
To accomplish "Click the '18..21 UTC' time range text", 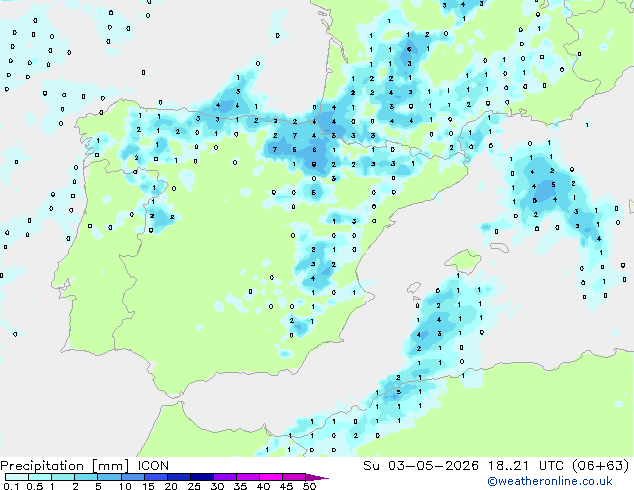I will point(526,466).
